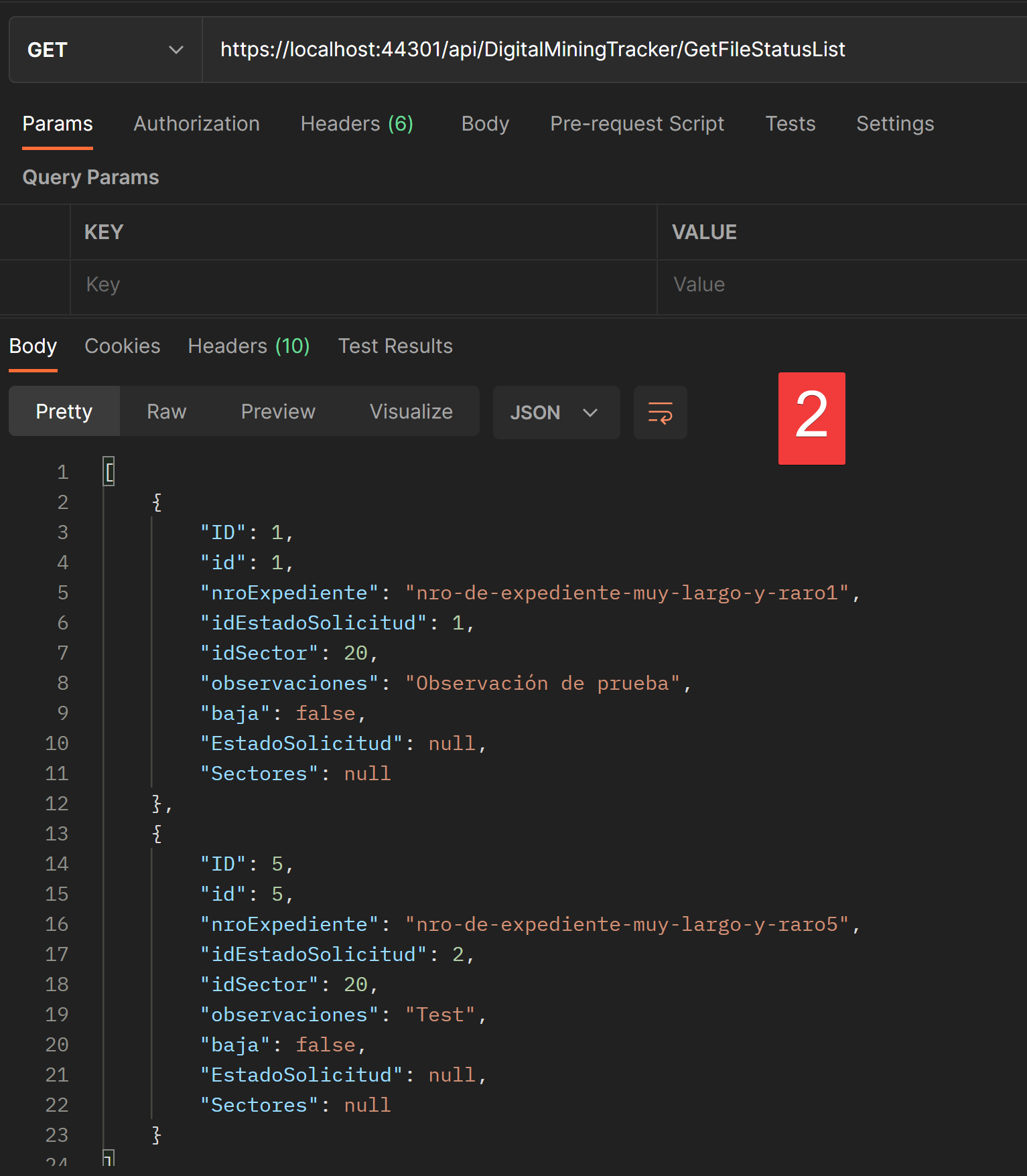This screenshot has width=1027, height=1176.
Task: Switch to the Authorization tab
Action: point(196,124)
